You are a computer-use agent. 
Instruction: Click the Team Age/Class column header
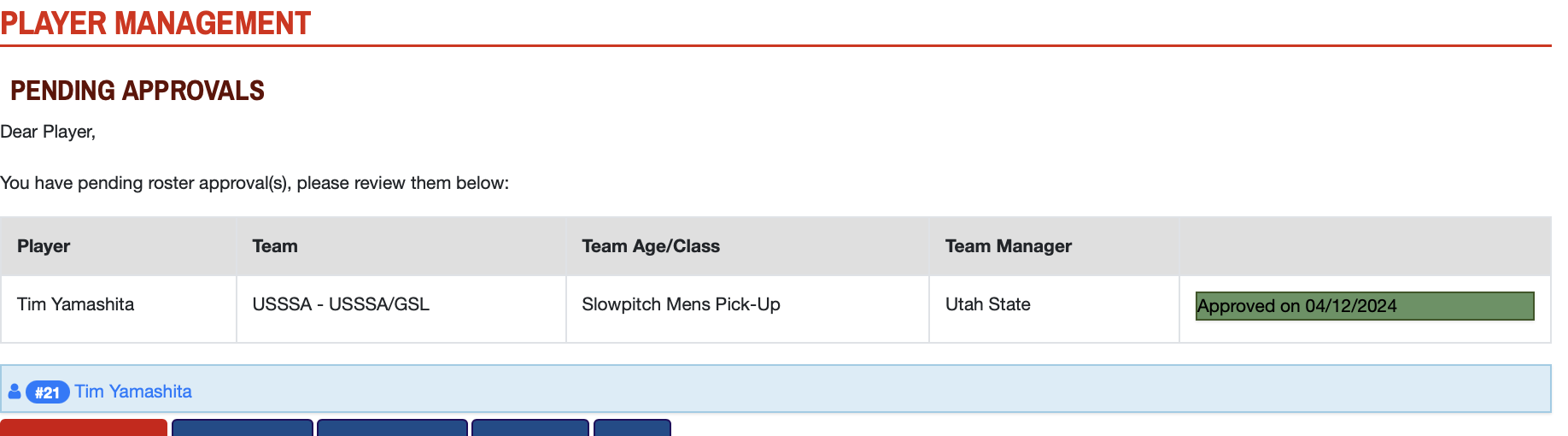[x=650, y=246]
